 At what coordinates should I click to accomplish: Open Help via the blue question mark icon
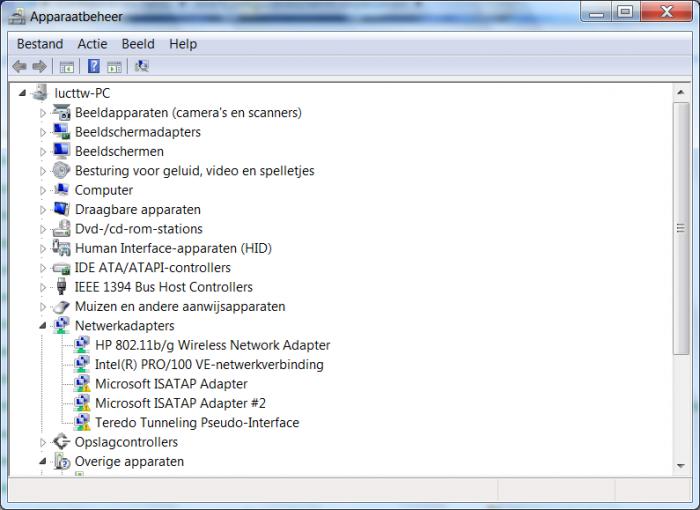point(94,66)
